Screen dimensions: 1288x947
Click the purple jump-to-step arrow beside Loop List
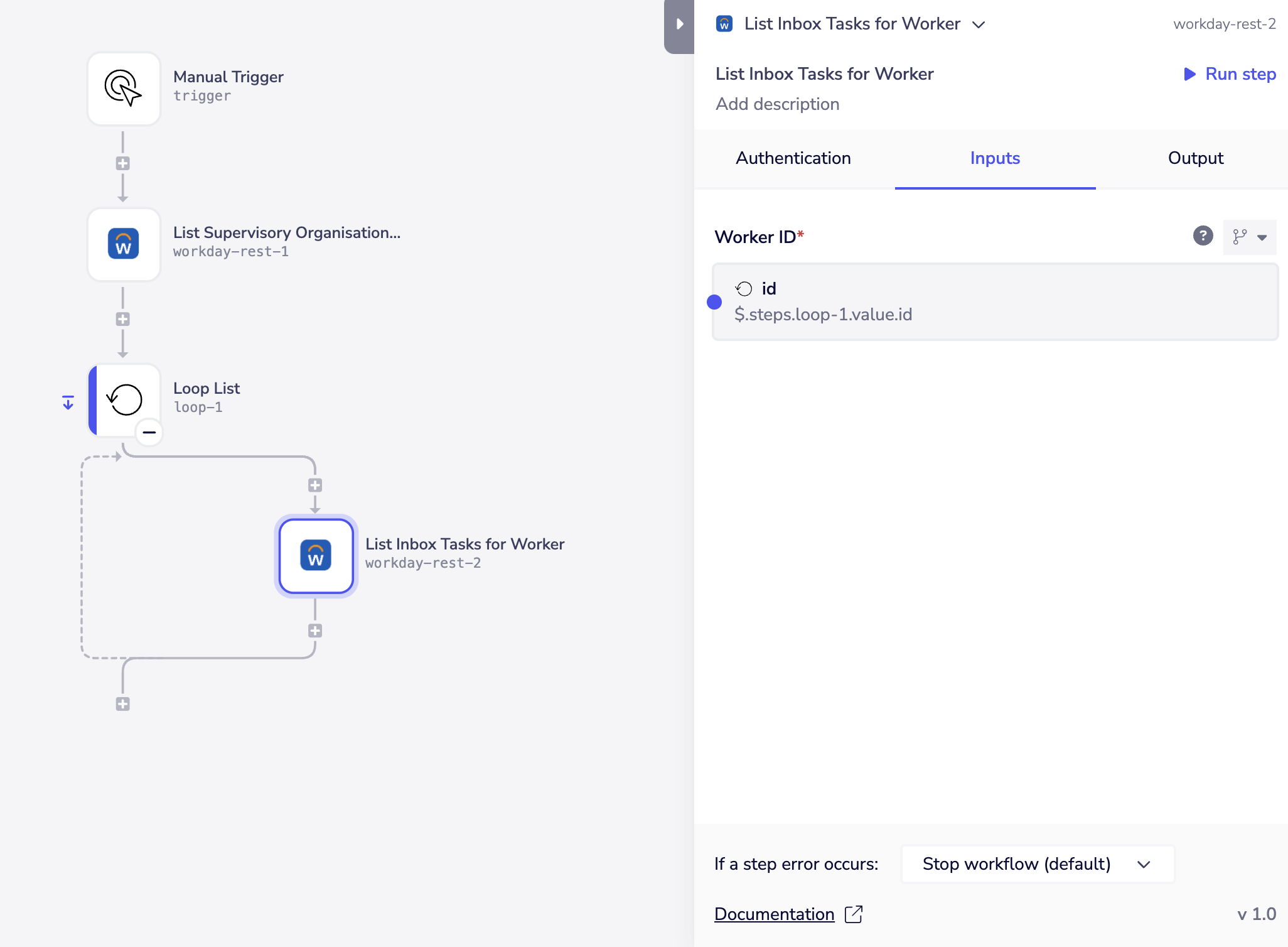[x=68, y=403]
